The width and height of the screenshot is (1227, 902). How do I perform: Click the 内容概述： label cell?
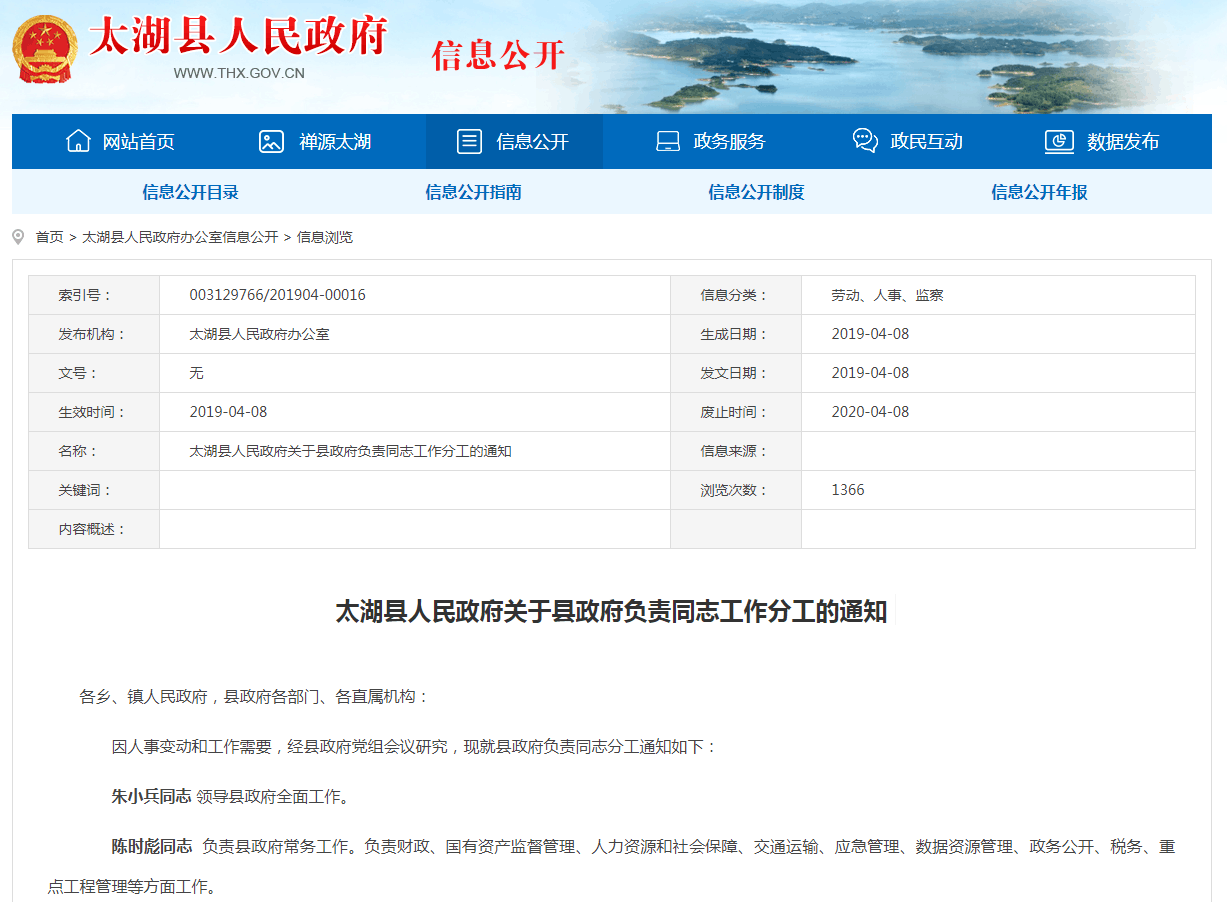pos(94,529)
